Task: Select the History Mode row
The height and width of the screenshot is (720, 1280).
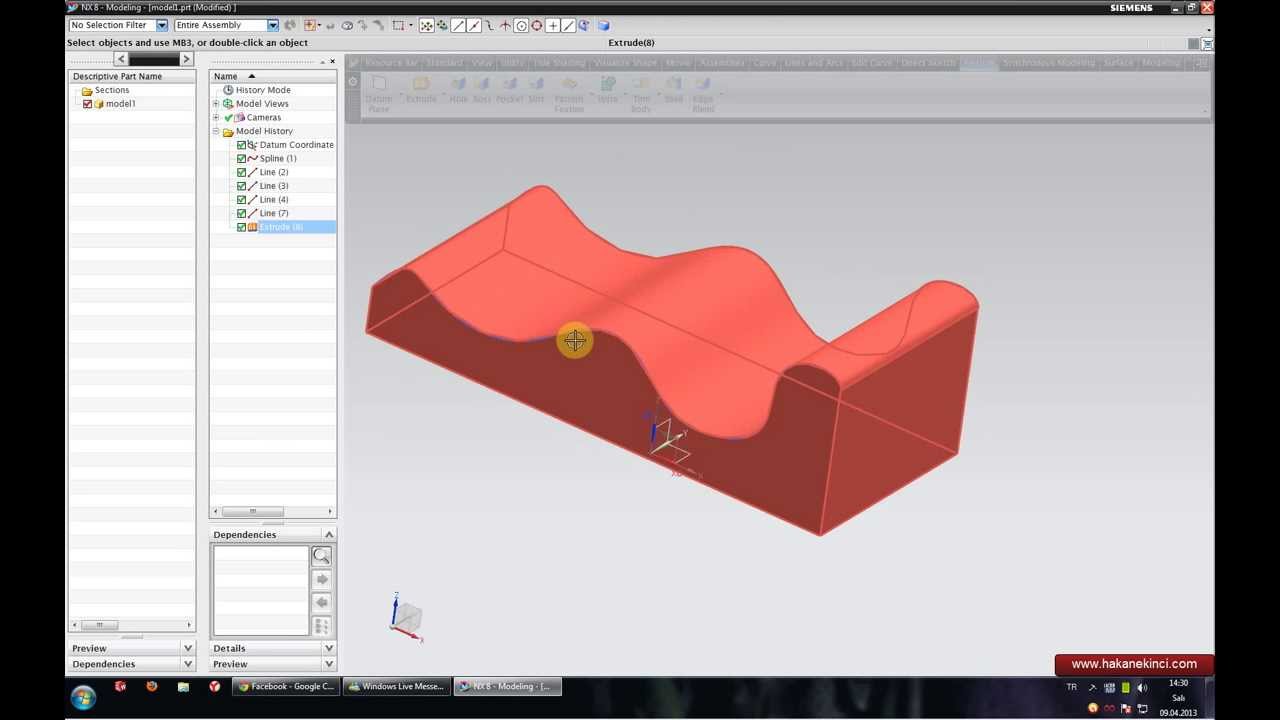Action: pyautogui.click(x=263, y=90)
